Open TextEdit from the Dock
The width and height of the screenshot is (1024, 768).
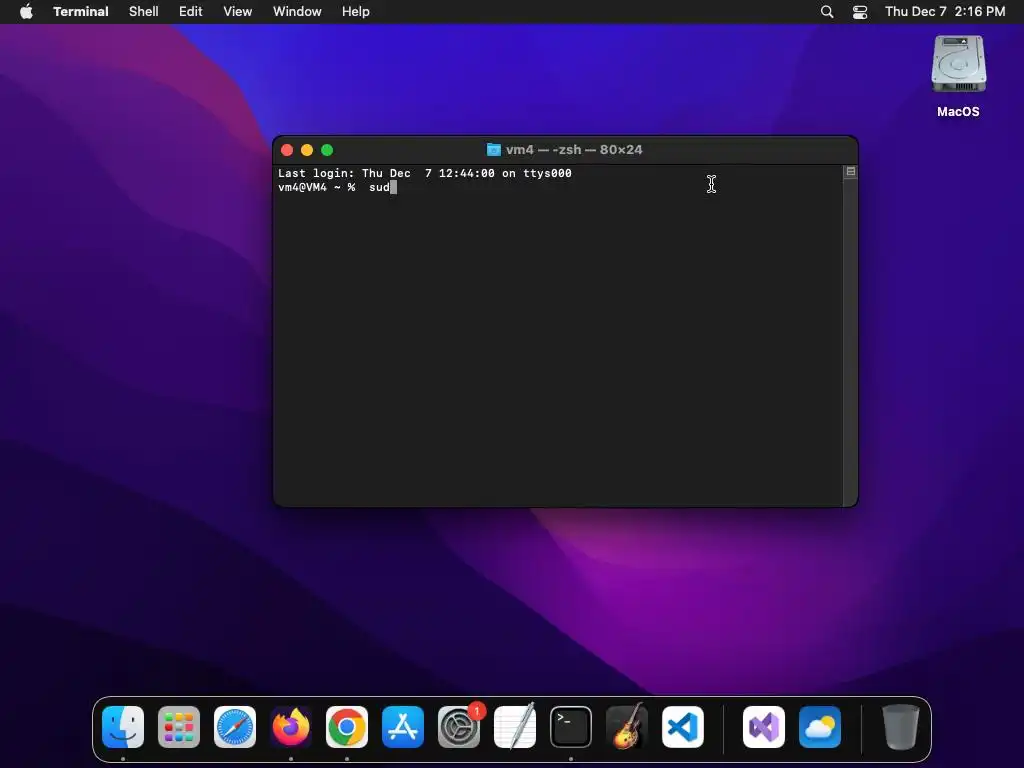pyautogui.click(x=515, y=727)
